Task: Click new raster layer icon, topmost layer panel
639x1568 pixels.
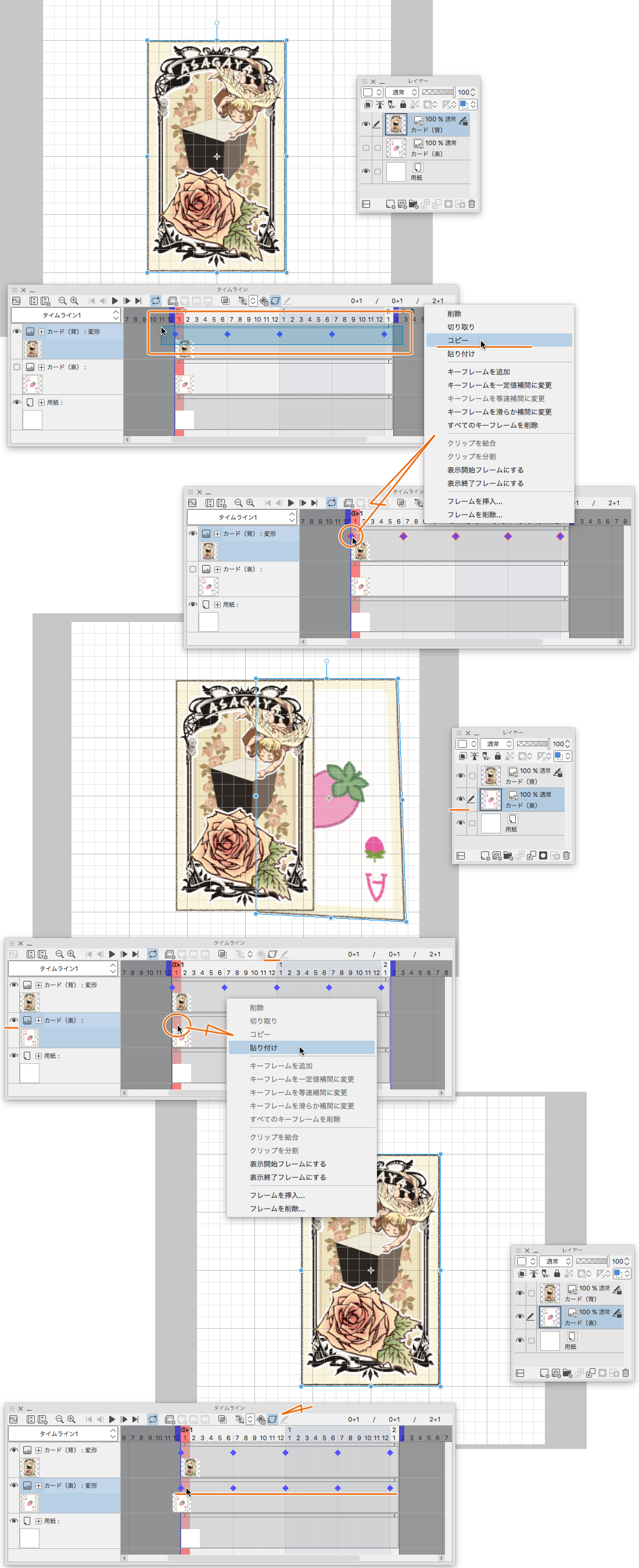Action: pos(390,204)
